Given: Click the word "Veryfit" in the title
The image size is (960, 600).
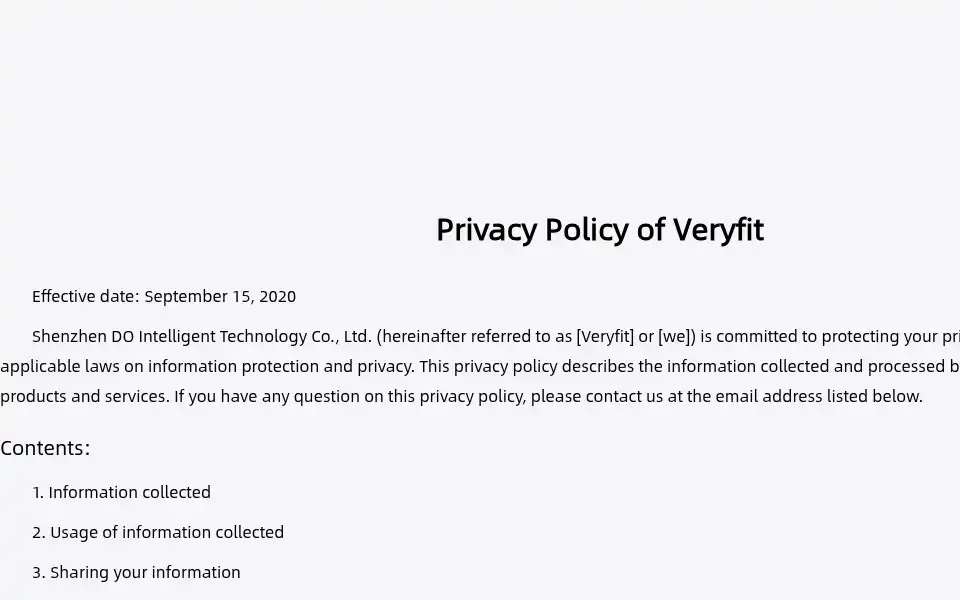Looking at the screenshot, I should 718,230.
